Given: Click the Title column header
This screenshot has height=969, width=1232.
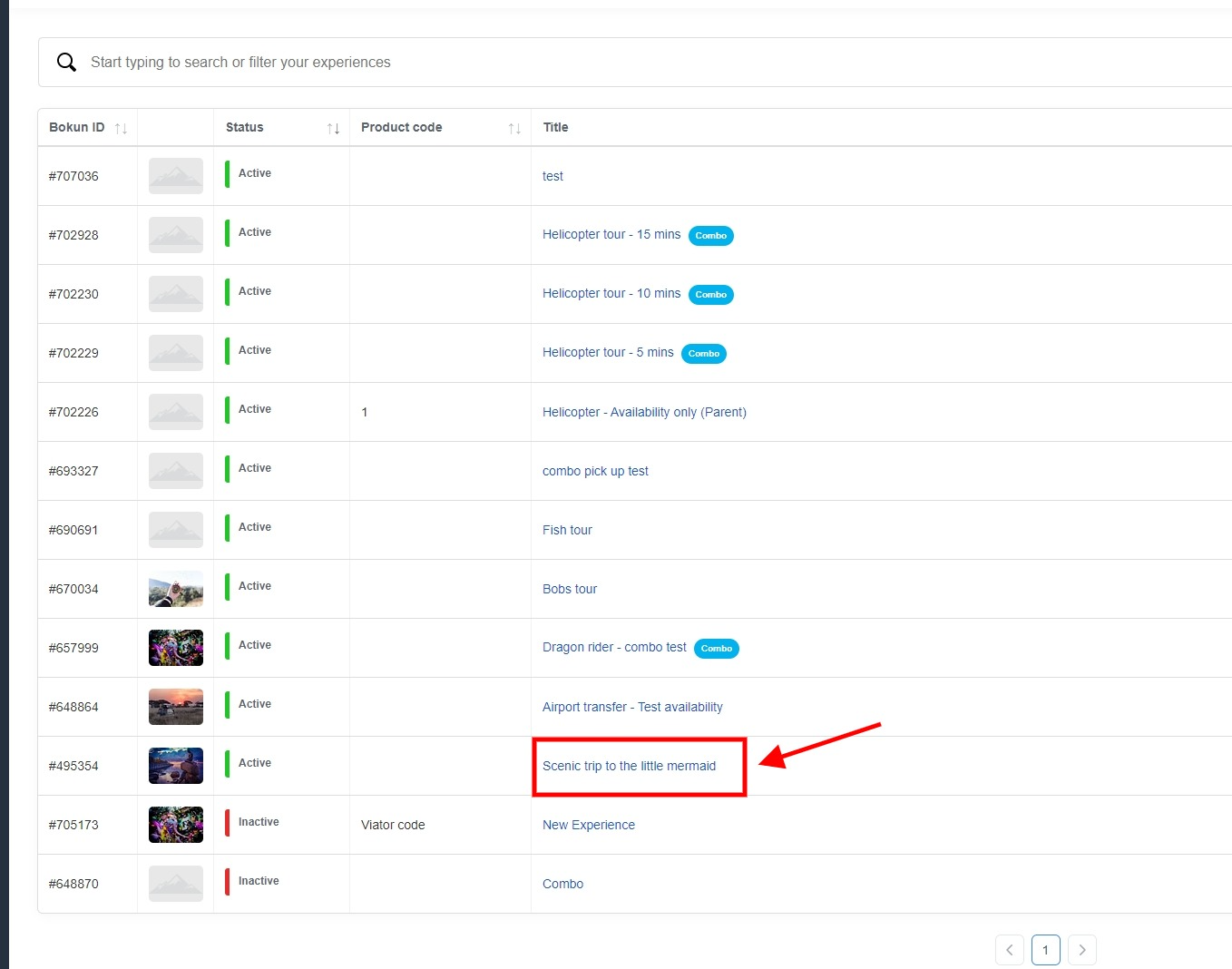Looking at the screenshot, I should click(555, 127).
